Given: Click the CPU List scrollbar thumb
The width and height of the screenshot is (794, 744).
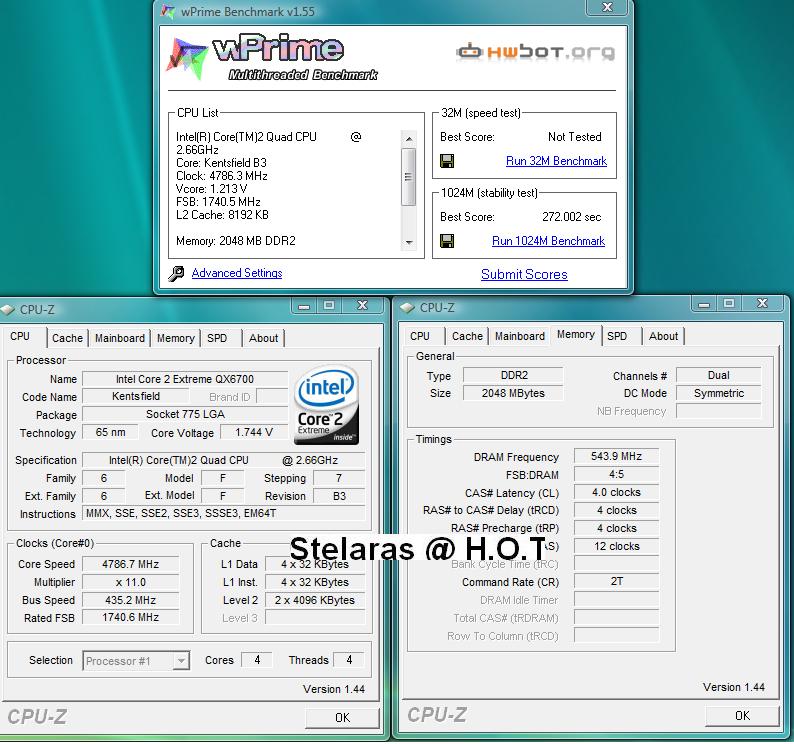Looking at the screenshot, I should tap(409, 176).
